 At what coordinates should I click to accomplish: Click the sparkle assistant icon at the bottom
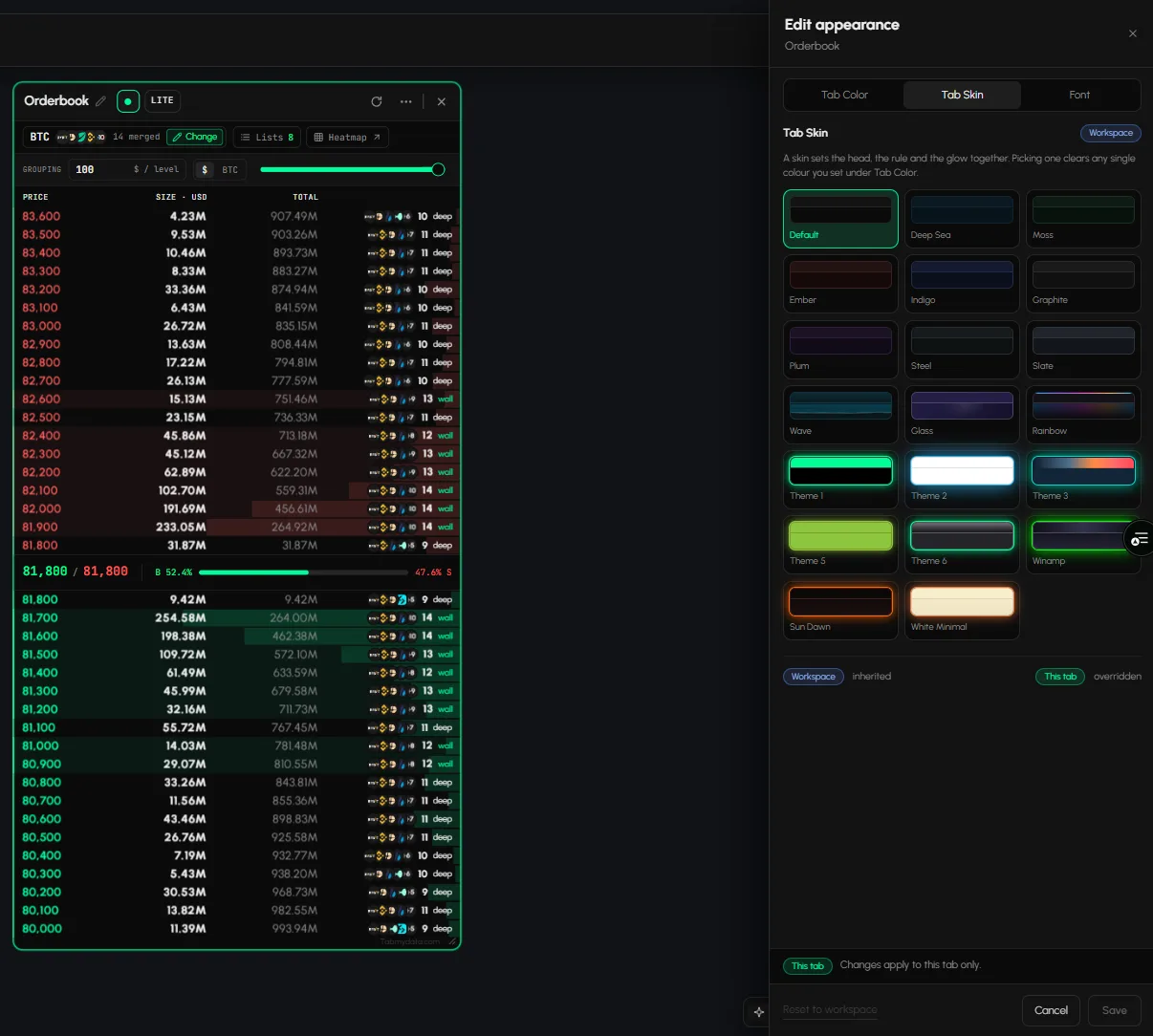(759, 1011)
